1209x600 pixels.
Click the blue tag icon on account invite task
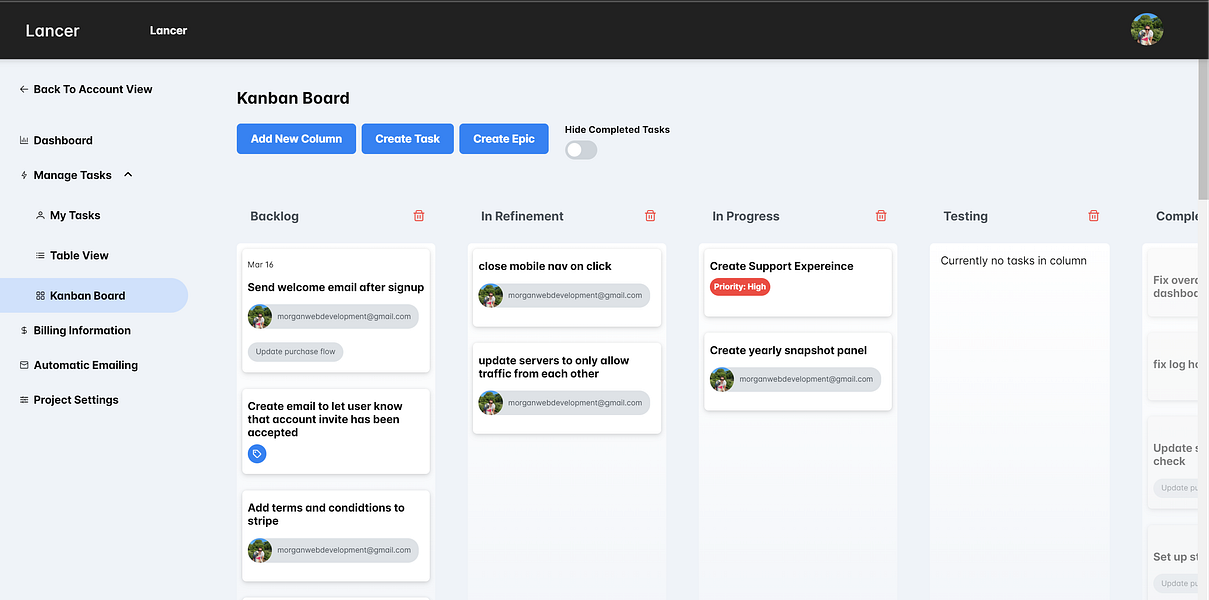coord(257,454)
